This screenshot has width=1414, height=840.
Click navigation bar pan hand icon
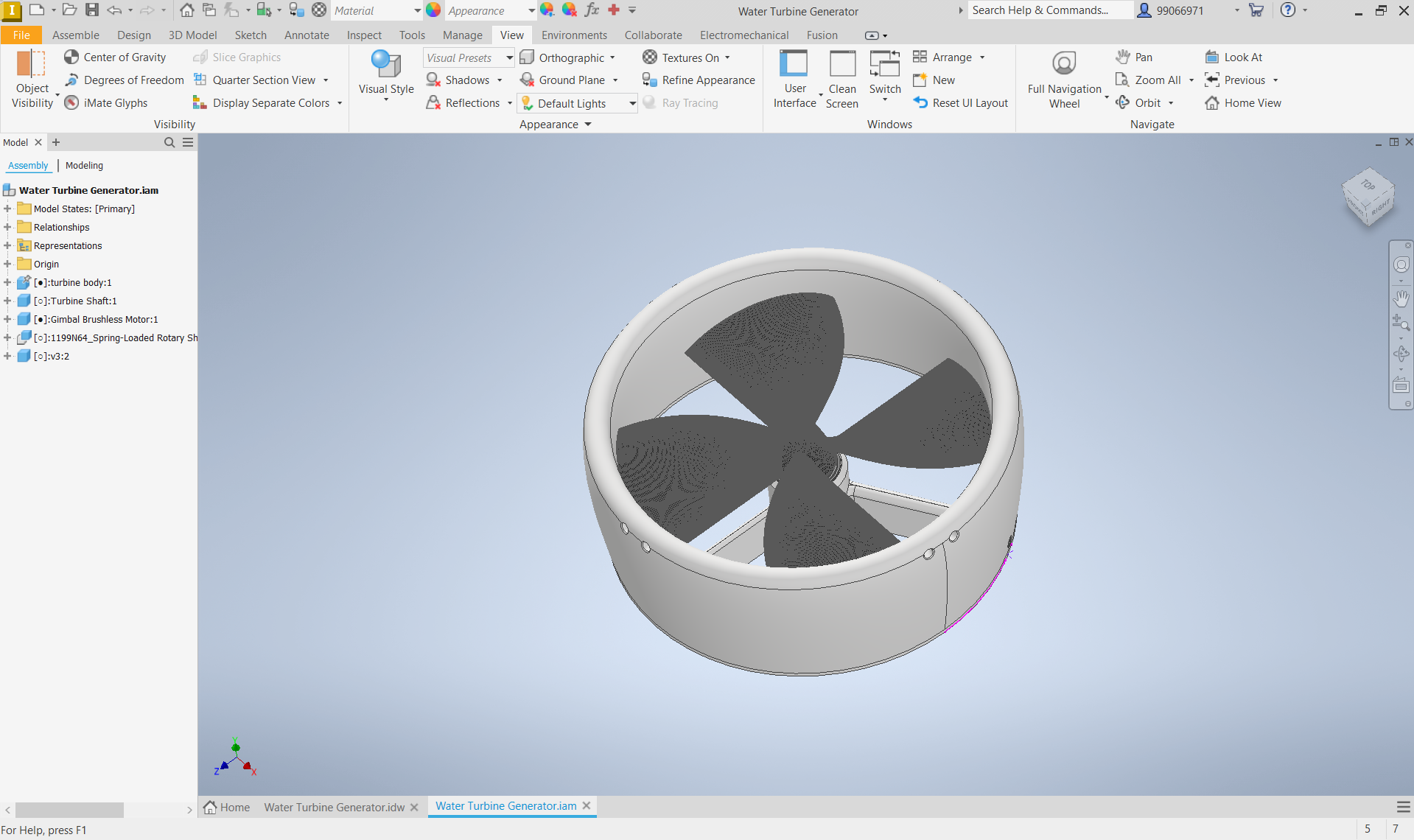tap(1401, 298)
